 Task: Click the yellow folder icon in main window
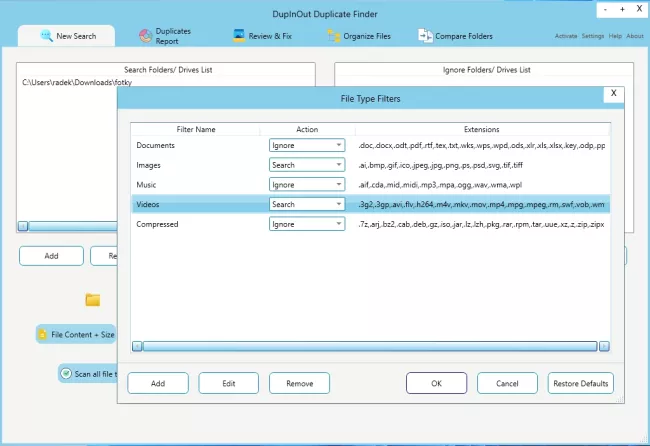93,299
